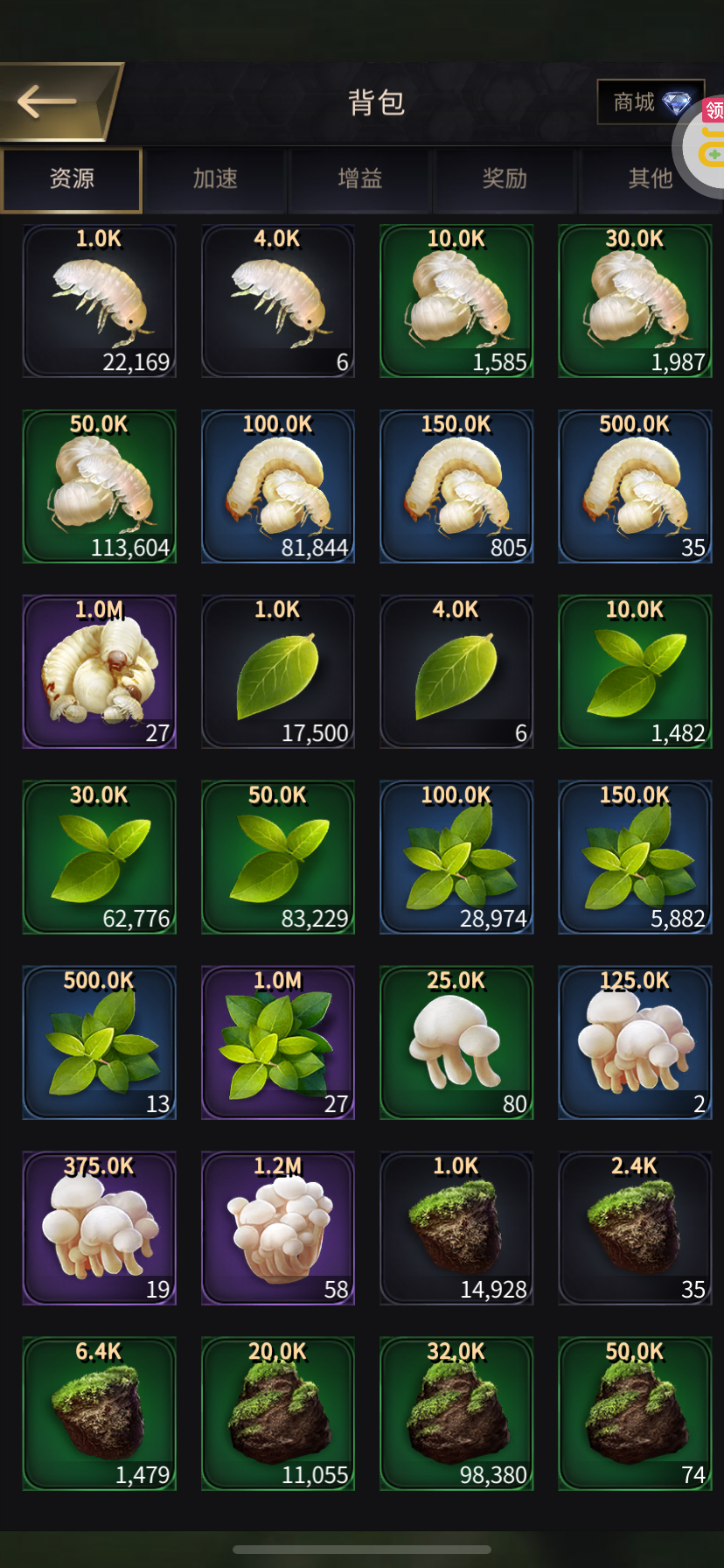
Task: Pick the 1.0M purple leaf item
Action: [x=277, y=1043]
